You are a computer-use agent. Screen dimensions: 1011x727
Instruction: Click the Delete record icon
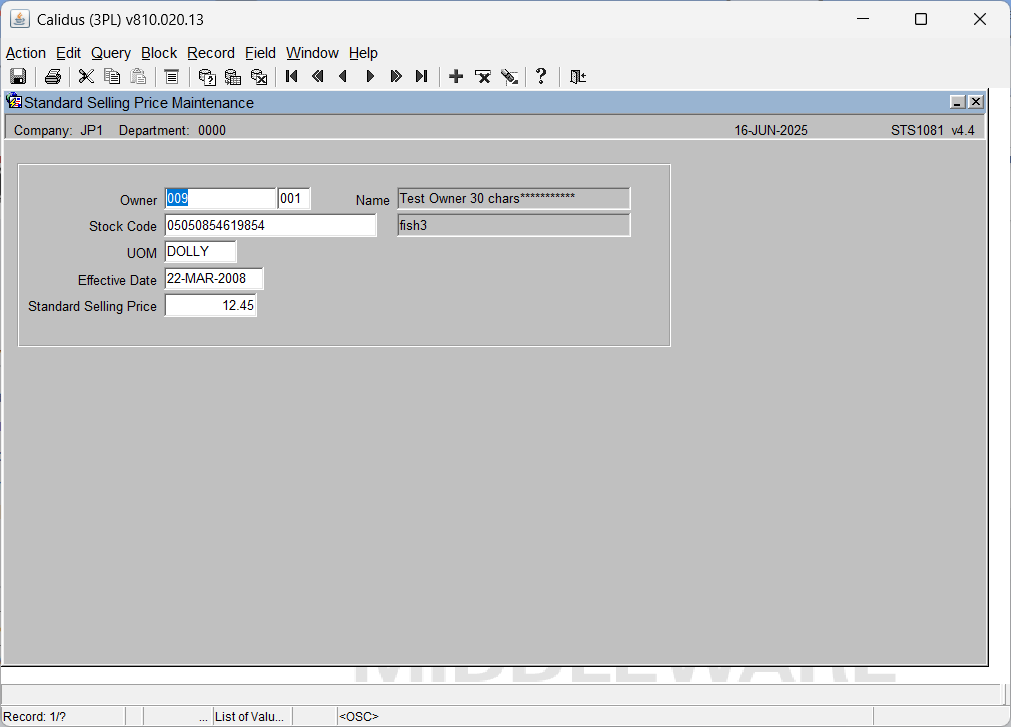pyautogui.click(x=482, y=77)
